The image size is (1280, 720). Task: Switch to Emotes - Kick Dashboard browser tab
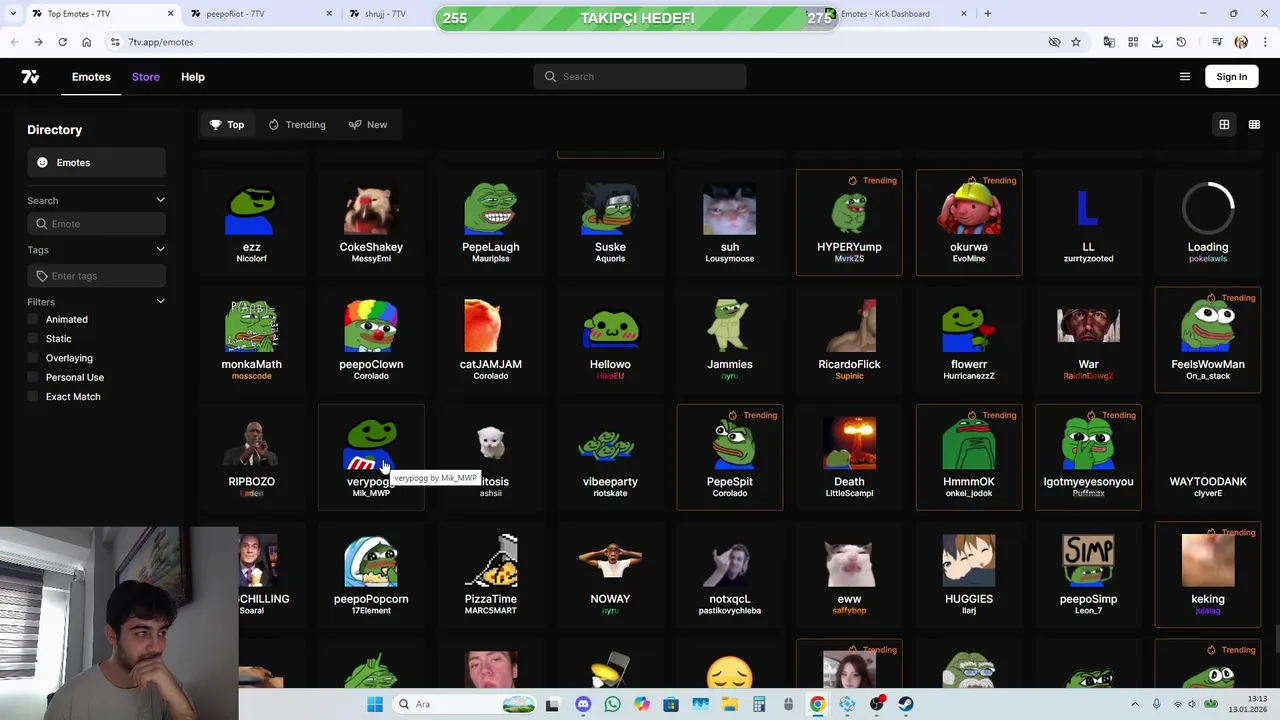pos(895,14)
